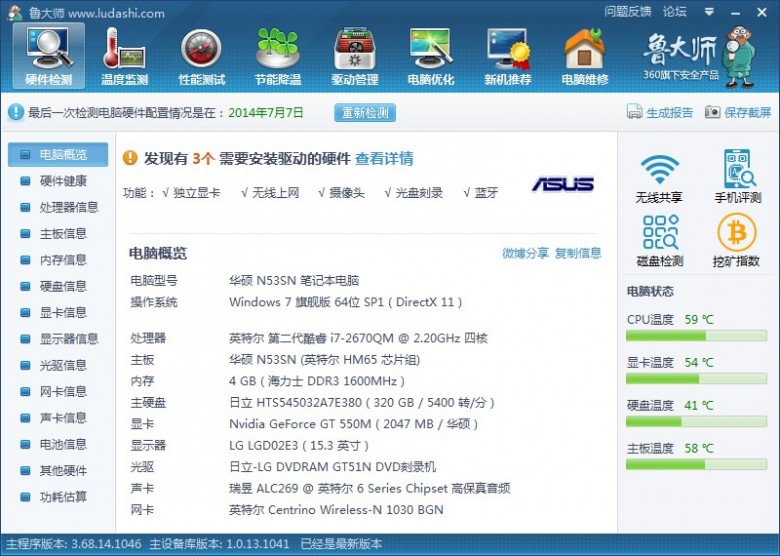This screenshot has width=780, height=556.
Task: Click the LG LGD02E3 display text
Action: coord(298,446)
